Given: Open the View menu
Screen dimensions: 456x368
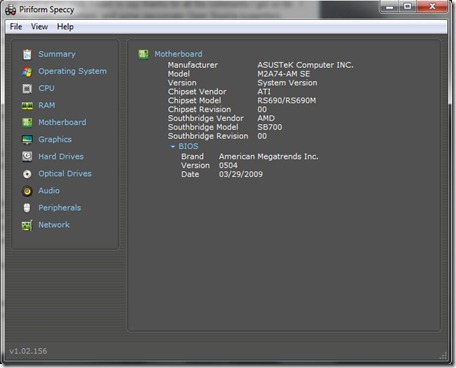Looking at the screenshot, I should [39, 27].
